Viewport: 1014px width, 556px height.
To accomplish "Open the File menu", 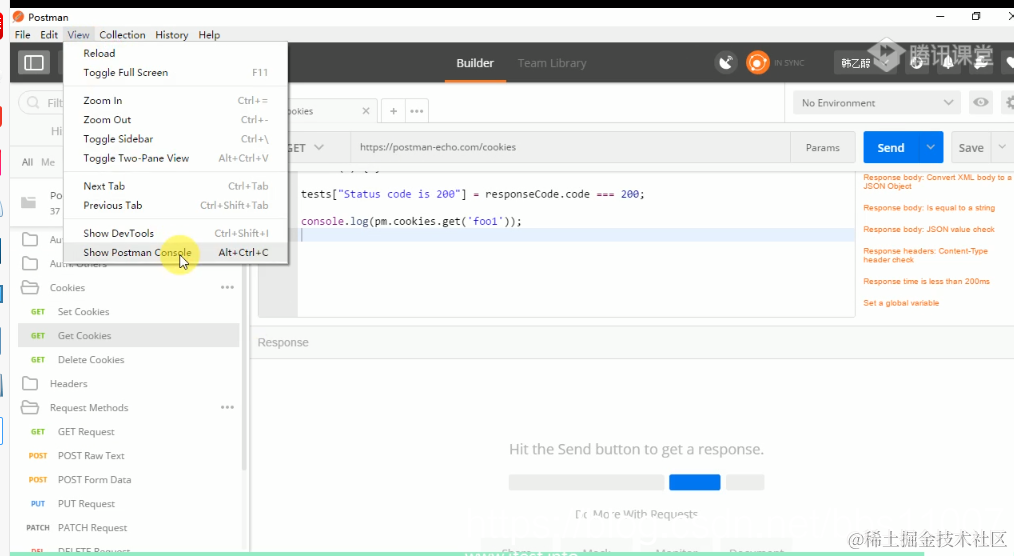I will (x=22, y=35).
